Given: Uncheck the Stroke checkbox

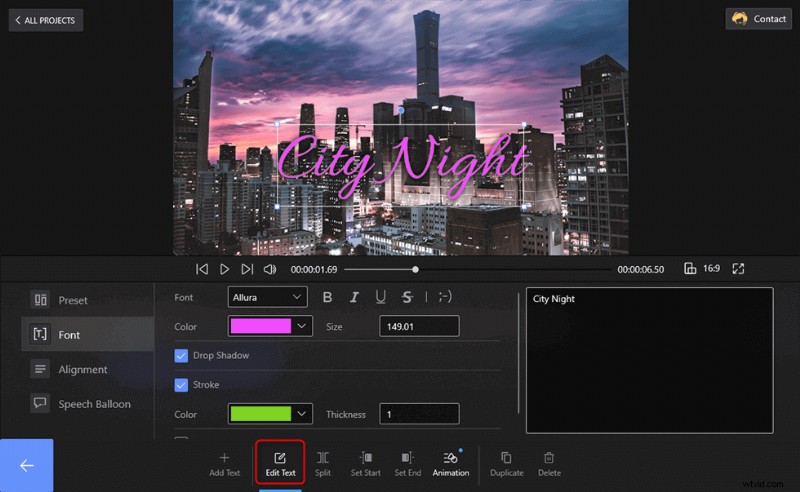Looking at the screenshot, I should click(x=181, y=385).
